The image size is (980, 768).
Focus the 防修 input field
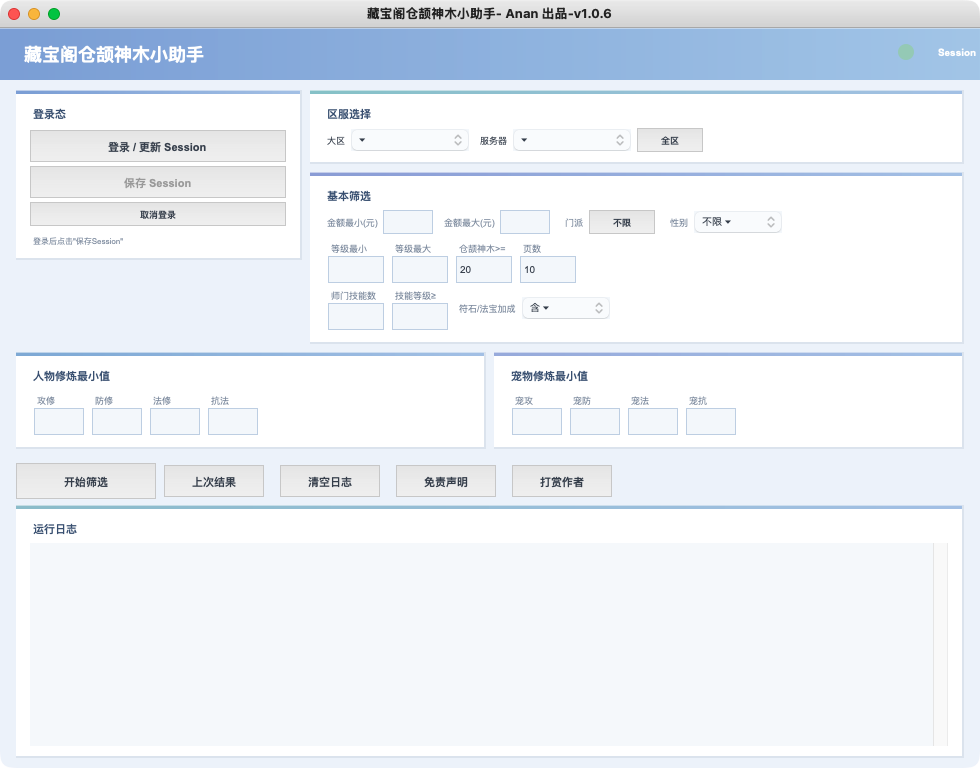[117, 421]
